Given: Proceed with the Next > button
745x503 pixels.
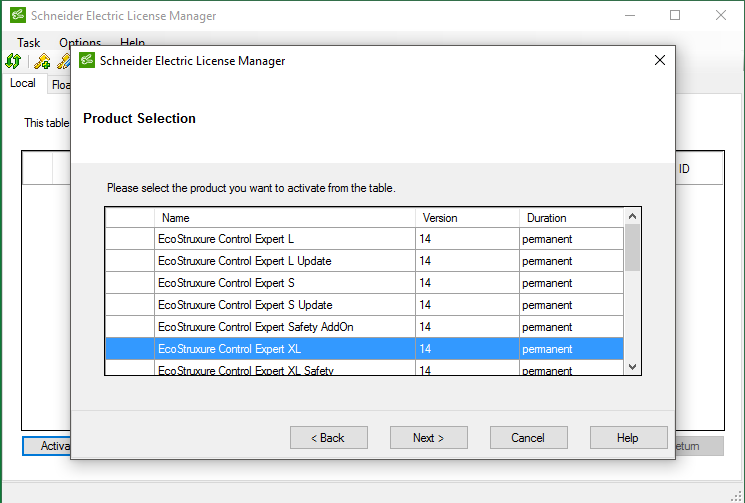Looking at the screenshot, I should coord(429,437).
